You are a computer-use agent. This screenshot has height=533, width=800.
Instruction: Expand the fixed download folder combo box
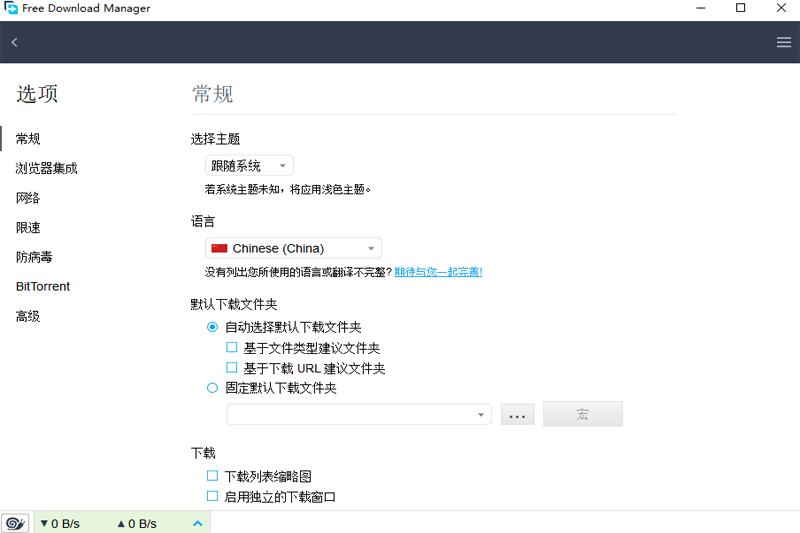[x=359, y=415]
